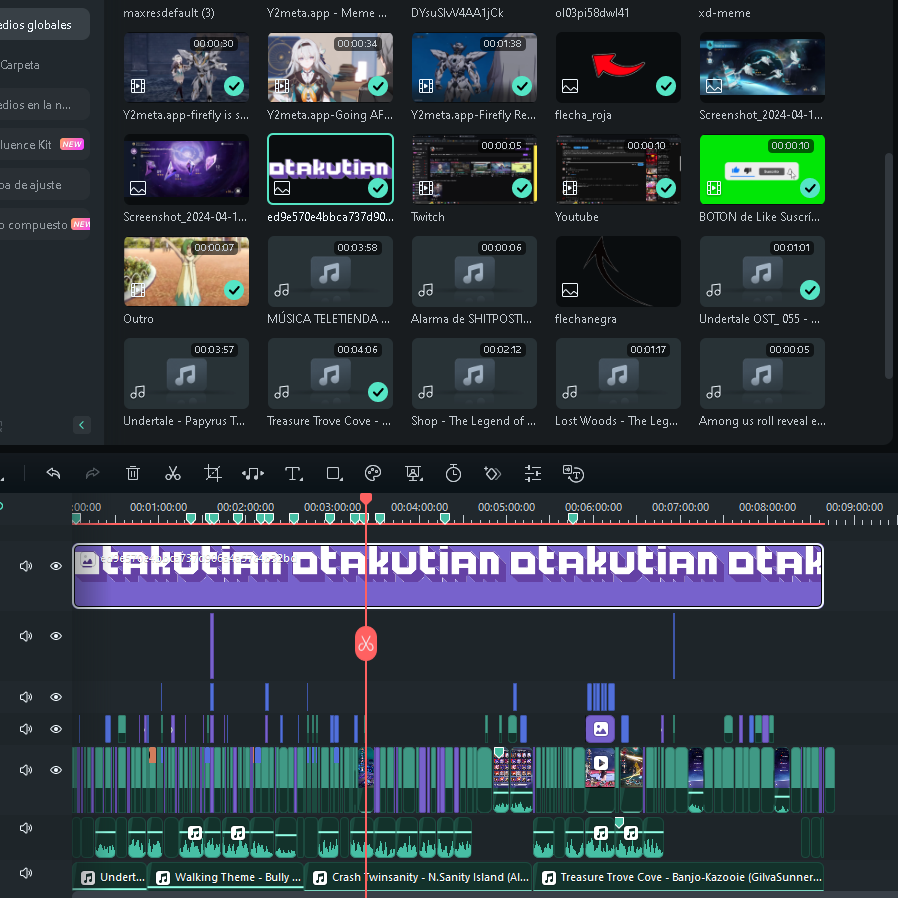Mute the Treasure Trove Cove music track

(x=26, y=873)
